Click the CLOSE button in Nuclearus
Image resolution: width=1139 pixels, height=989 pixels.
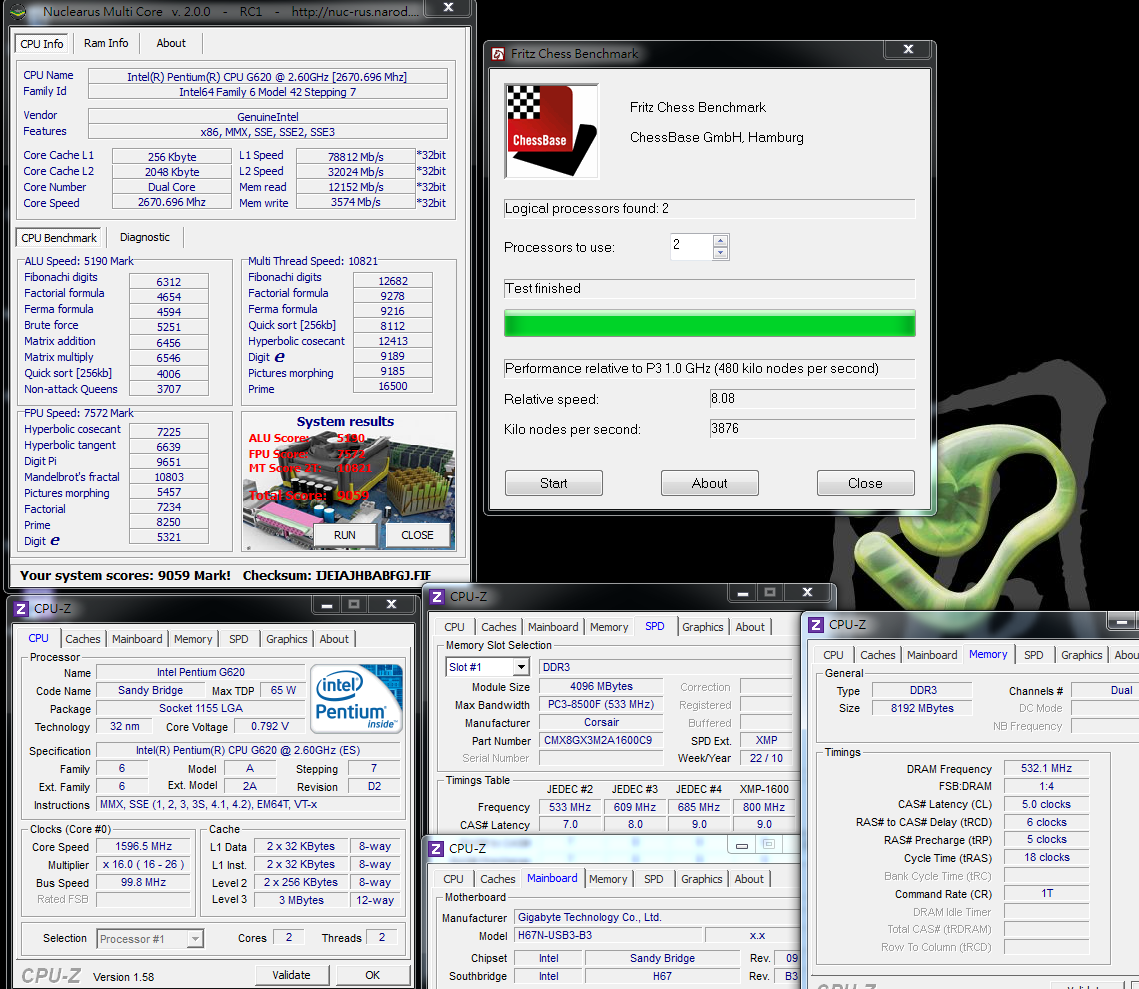pyautogui.click(x=417, y=535)
